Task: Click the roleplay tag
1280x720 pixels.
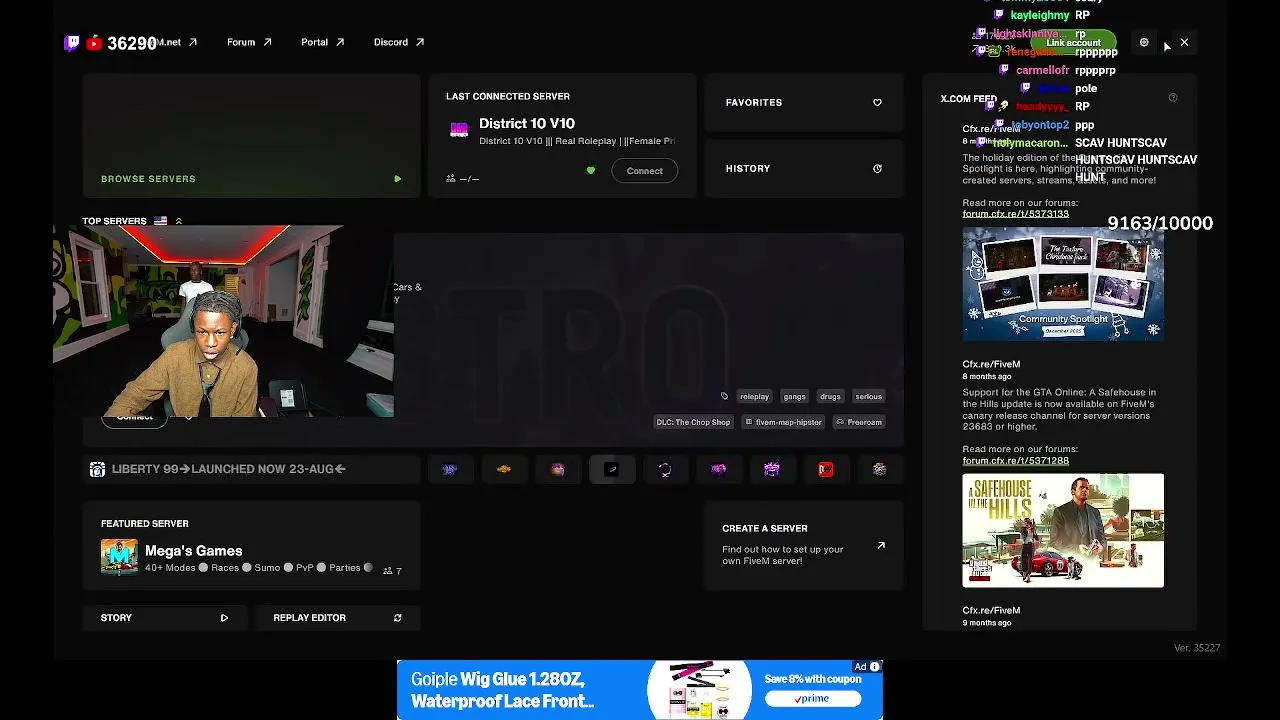Action: [754, 396]
